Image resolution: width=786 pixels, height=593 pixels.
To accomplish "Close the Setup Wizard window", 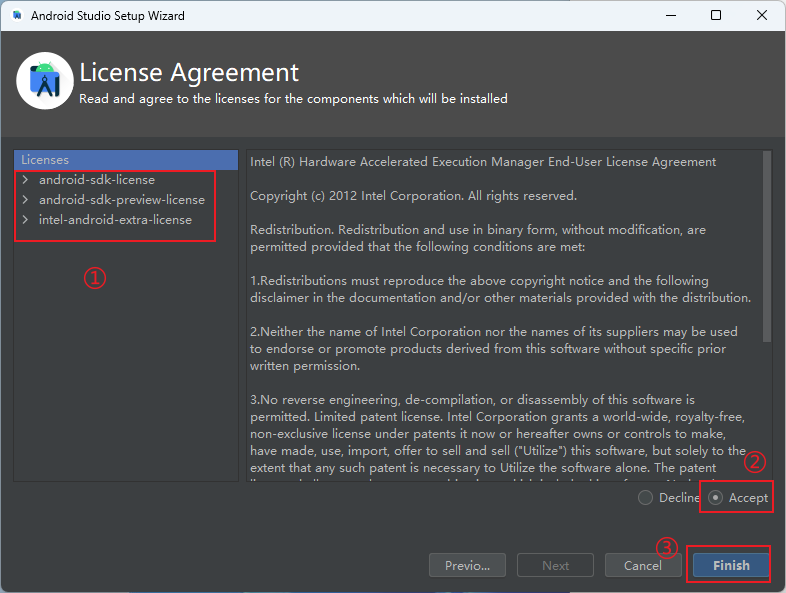I will pos(761,16).
